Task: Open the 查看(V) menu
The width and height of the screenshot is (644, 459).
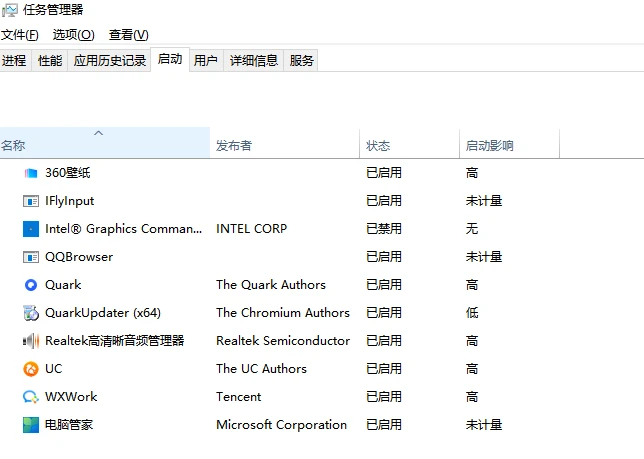Action: pyautogui.click(x=129, y=35)
